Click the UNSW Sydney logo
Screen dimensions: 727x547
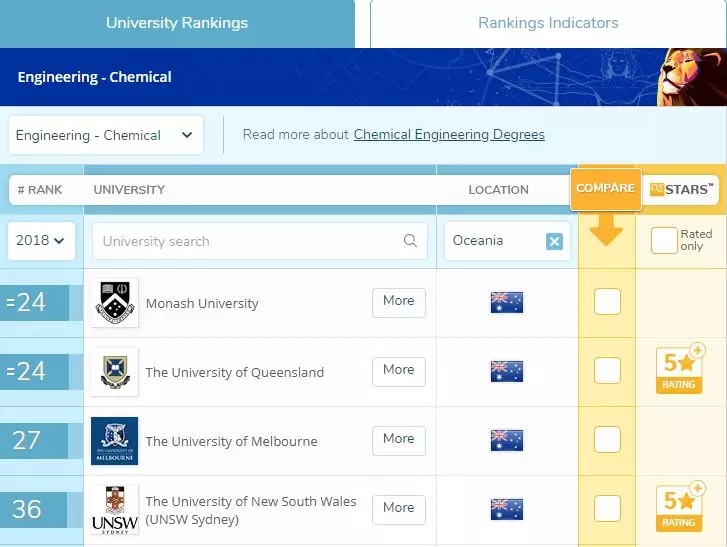(114, 509)
